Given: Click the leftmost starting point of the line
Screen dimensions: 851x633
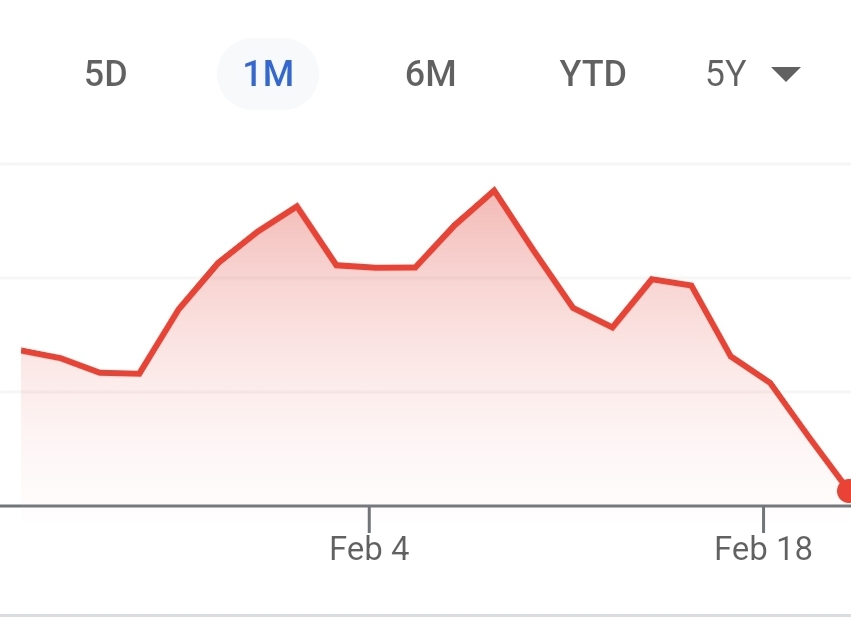Looking at the screenshot, I should click(22, 351).
